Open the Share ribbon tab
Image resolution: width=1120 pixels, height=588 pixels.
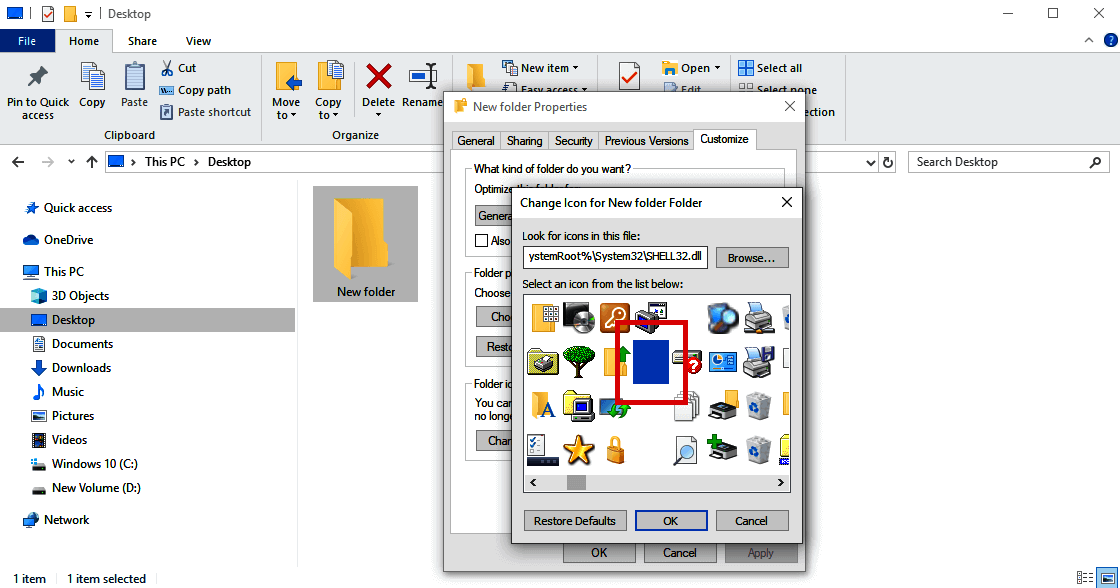point(142,41)
